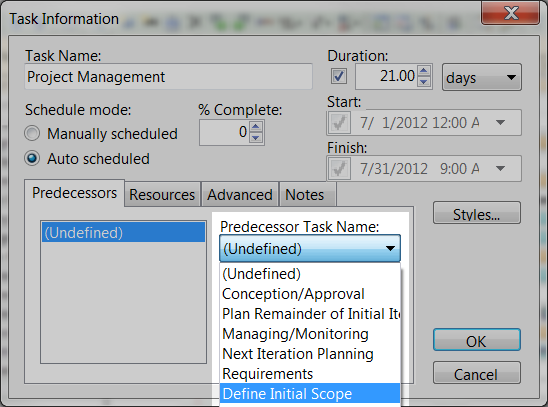Decrease Duration with the down spinner arrow
The width and height of the screenshot is (548, 407).
pyautogui.click(x=424, y=82)
